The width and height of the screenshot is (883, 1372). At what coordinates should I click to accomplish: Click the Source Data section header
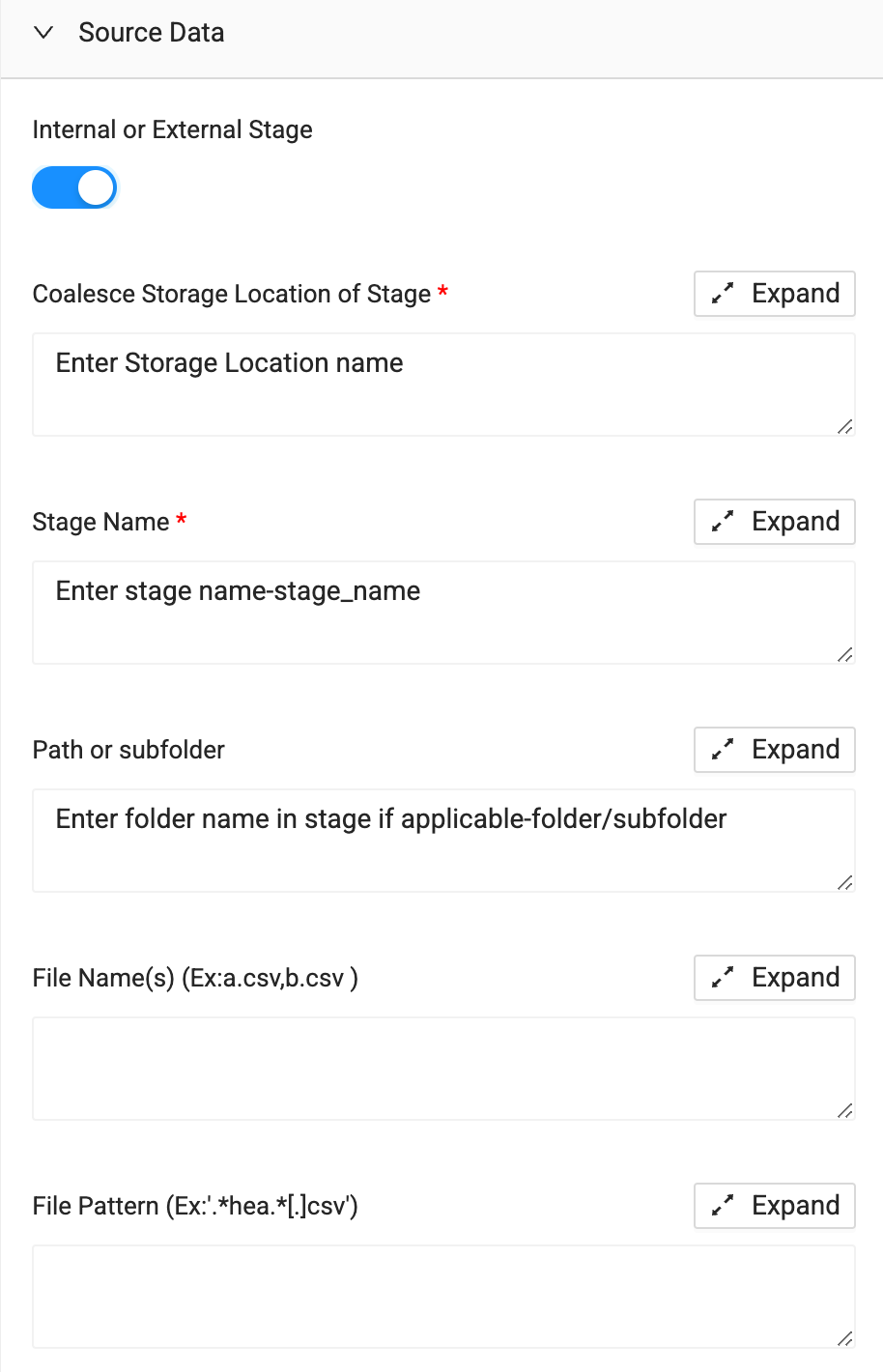152,33
